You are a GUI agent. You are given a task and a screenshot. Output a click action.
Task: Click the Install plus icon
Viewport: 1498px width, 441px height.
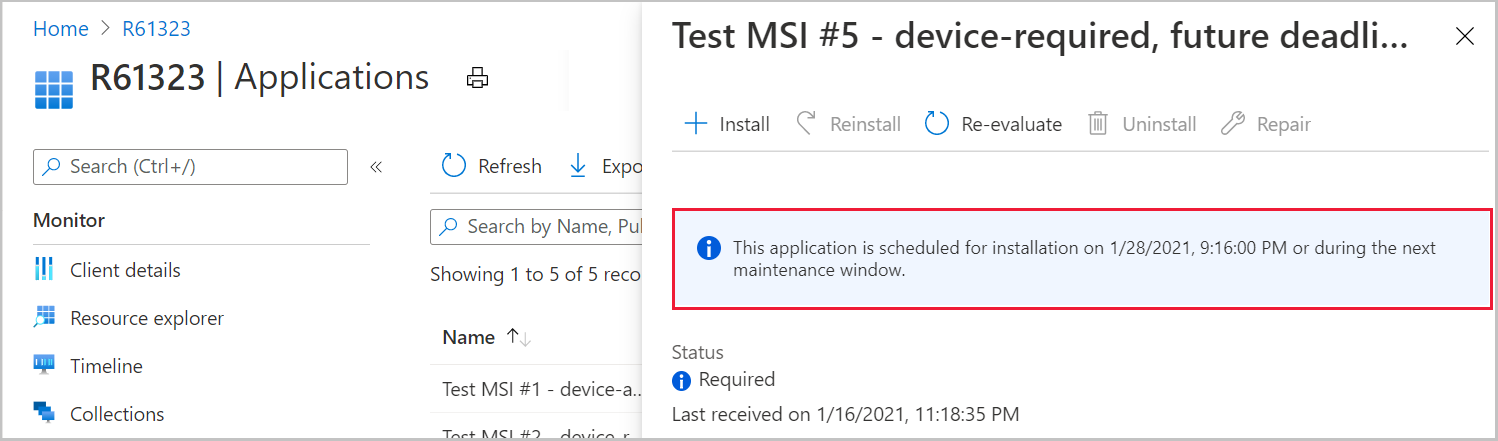tap(695, 124)
